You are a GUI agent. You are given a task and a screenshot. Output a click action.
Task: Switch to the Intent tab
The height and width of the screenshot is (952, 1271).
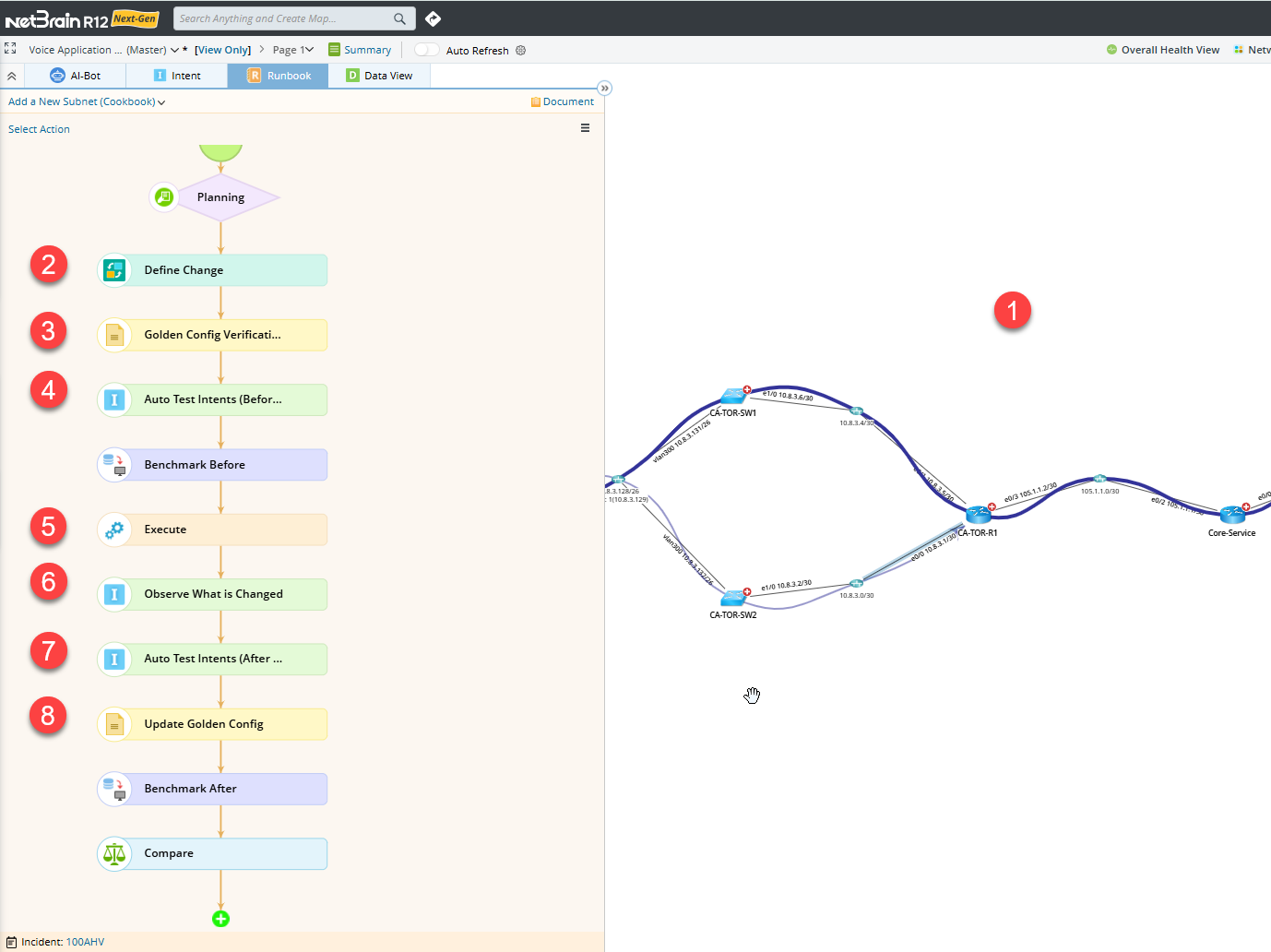pyautogui.click(x=177, y=76)
